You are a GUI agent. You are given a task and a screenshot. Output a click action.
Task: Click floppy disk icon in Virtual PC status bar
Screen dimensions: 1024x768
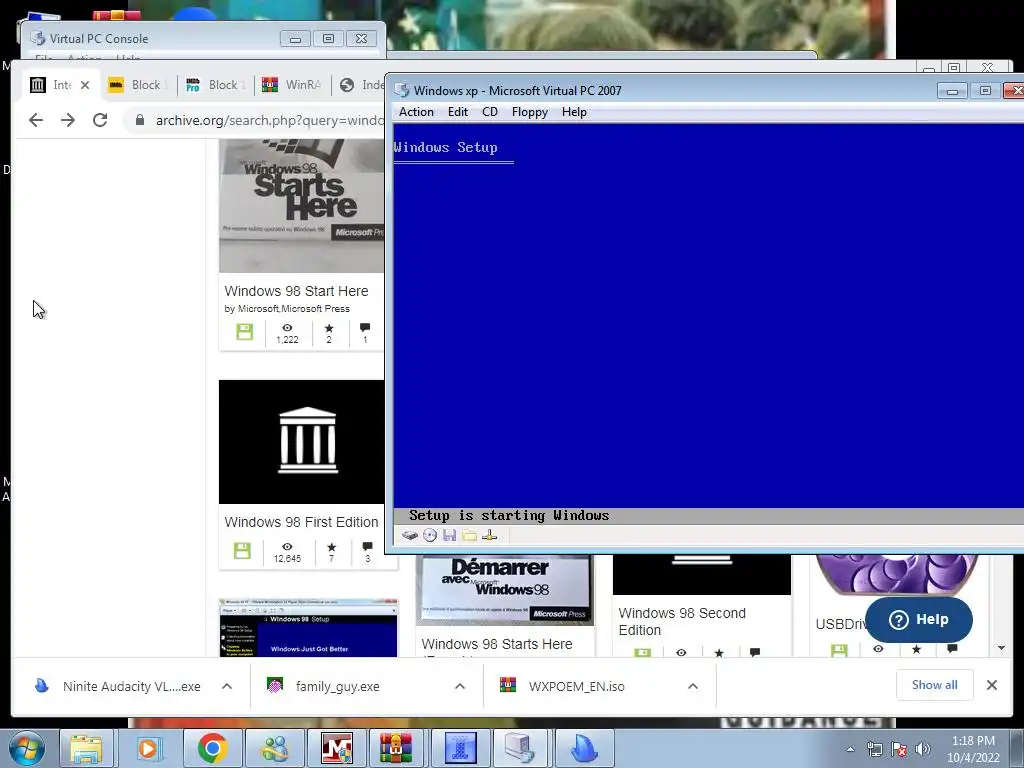[449, 536]
